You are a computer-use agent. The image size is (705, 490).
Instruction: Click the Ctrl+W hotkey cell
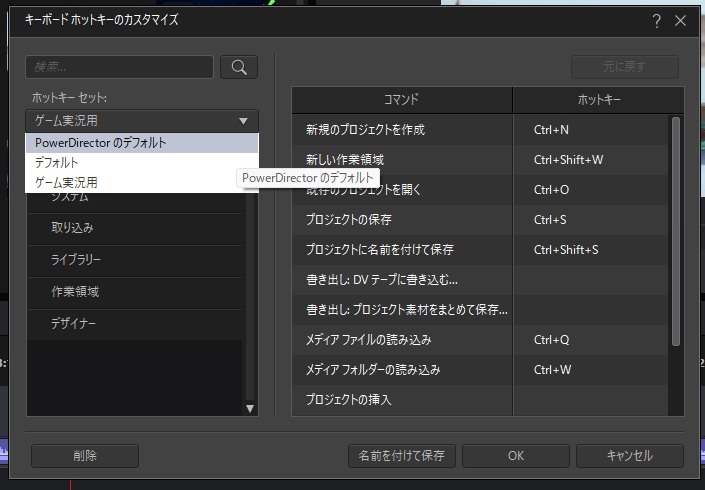point(591,370)
